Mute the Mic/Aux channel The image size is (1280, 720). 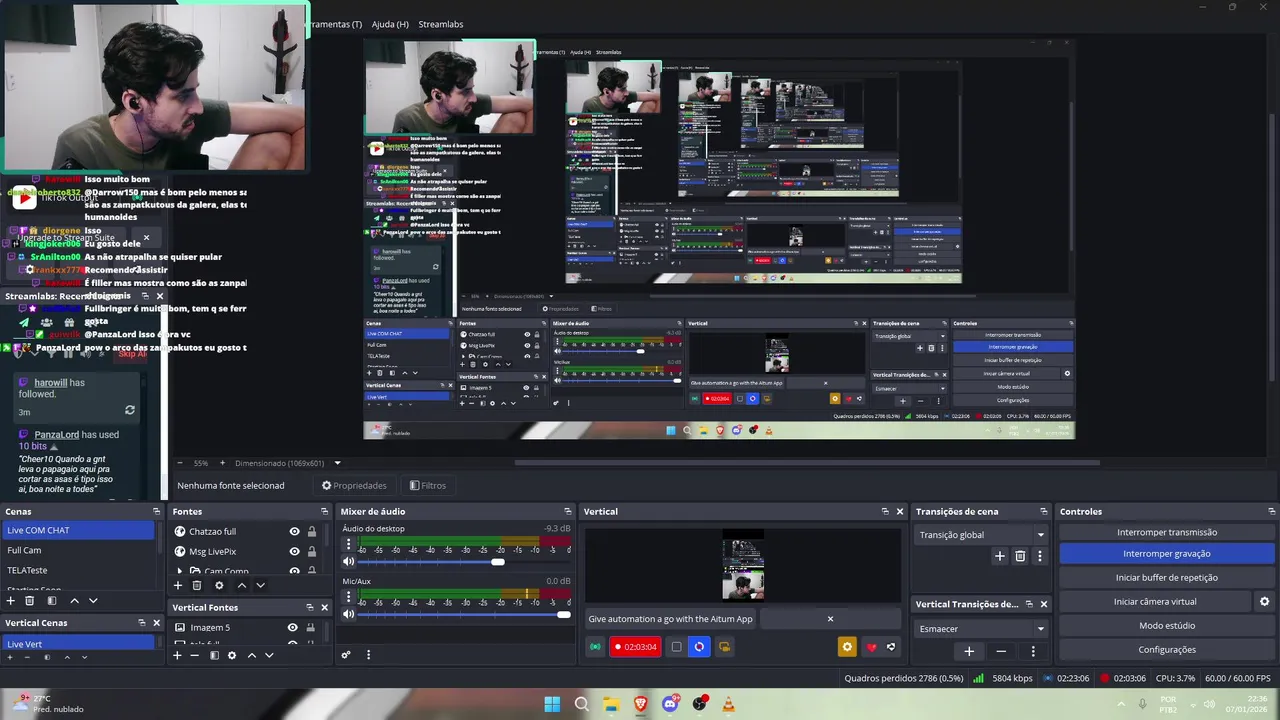click(348, 614)
